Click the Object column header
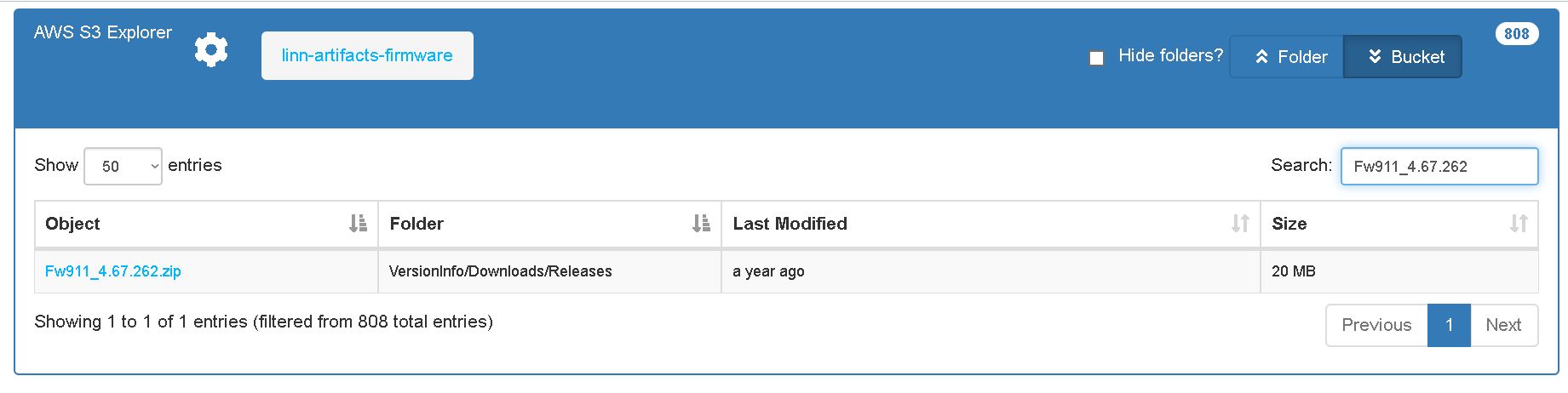The width and height of the screenshot is (1568, 393). pyautogui.click(x=73, y=224)
